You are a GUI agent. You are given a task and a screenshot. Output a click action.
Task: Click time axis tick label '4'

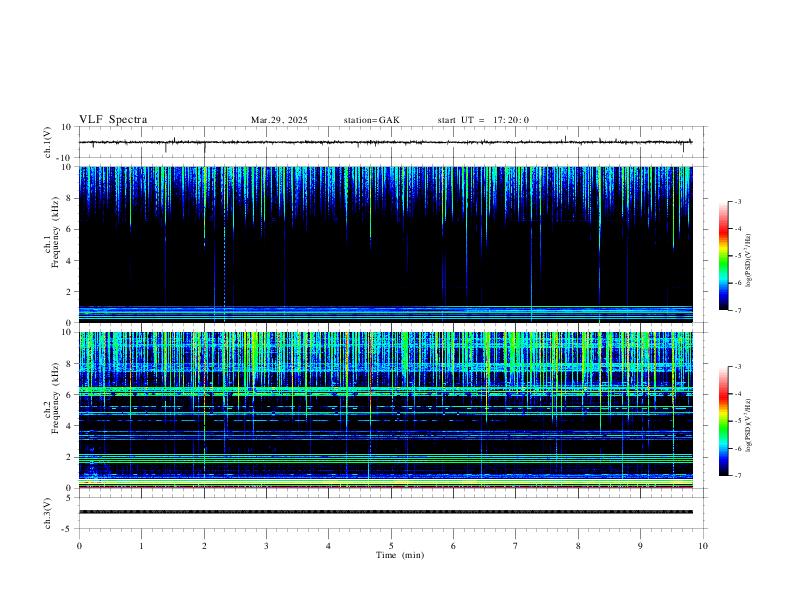pyautogui.click(x=329, y=546)
